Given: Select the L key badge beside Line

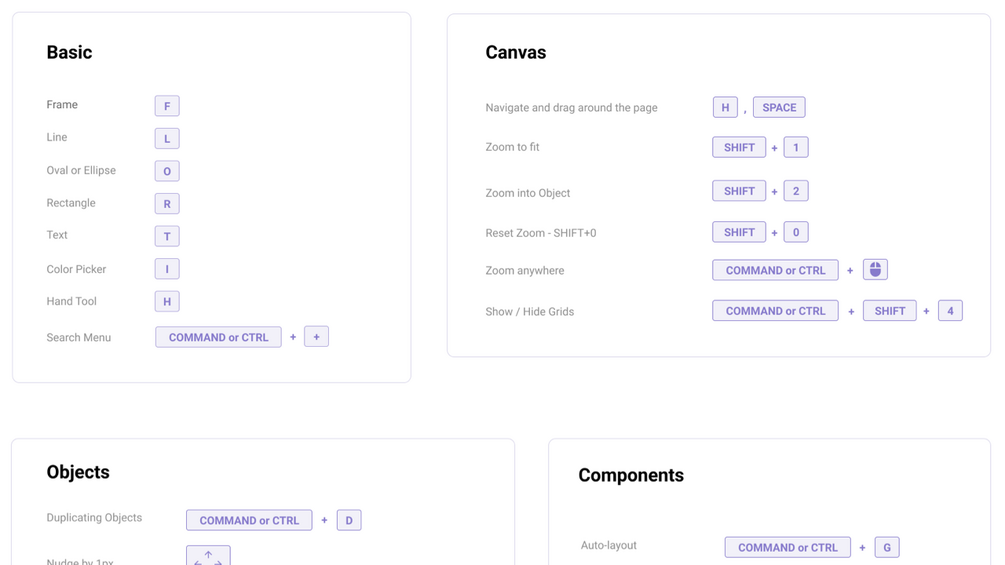Looking at the screenshot, I should 167,138.
